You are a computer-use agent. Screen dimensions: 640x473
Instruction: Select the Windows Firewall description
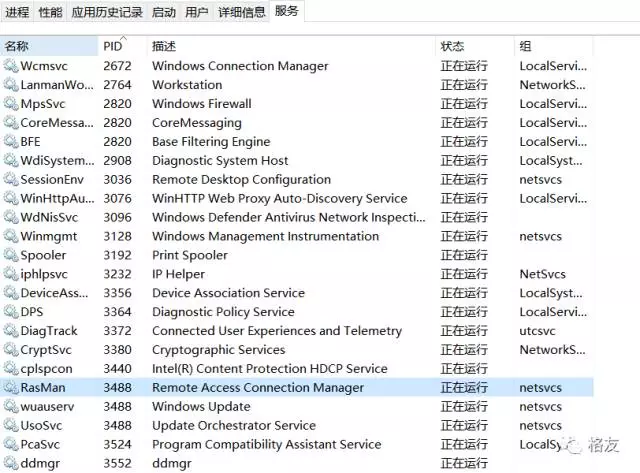(x=202, y=104)
